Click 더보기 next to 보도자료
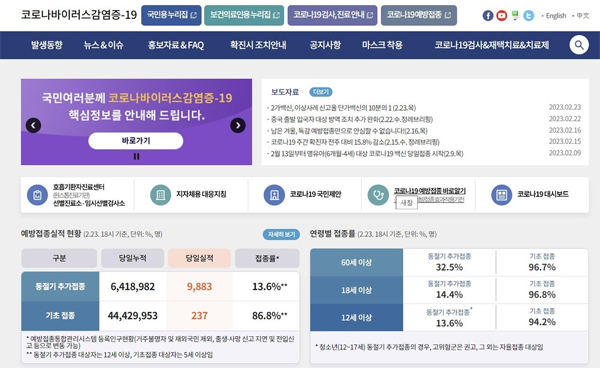 [321, 92]
